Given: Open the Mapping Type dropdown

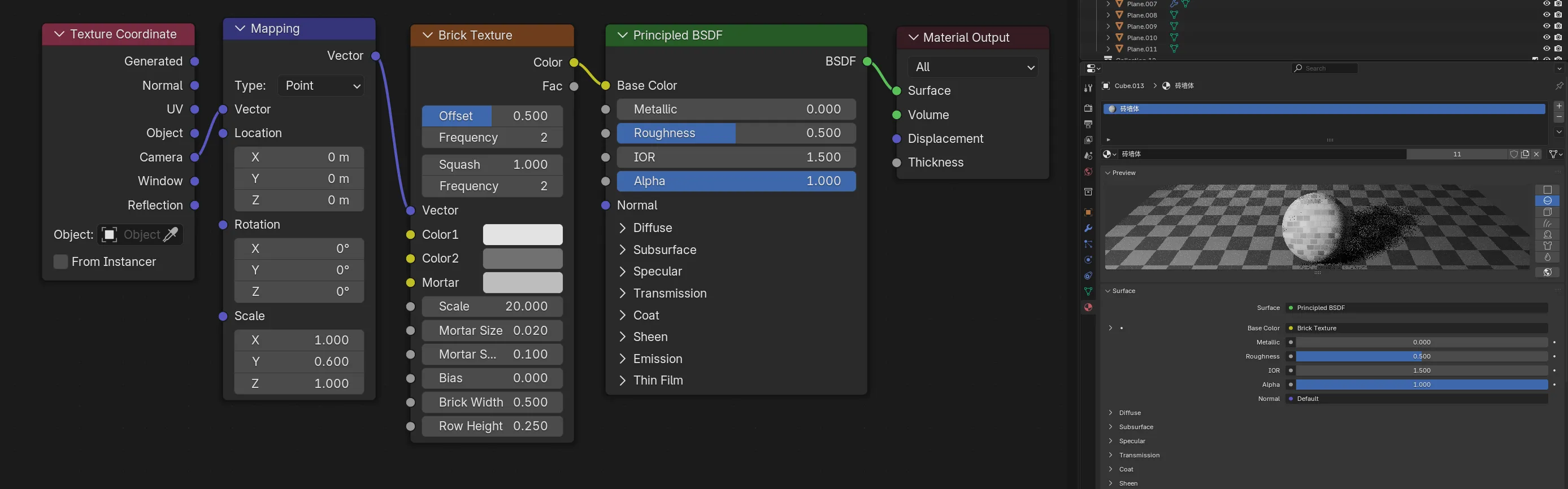Looking at the screenshot, I should click(x=322, y=86).
